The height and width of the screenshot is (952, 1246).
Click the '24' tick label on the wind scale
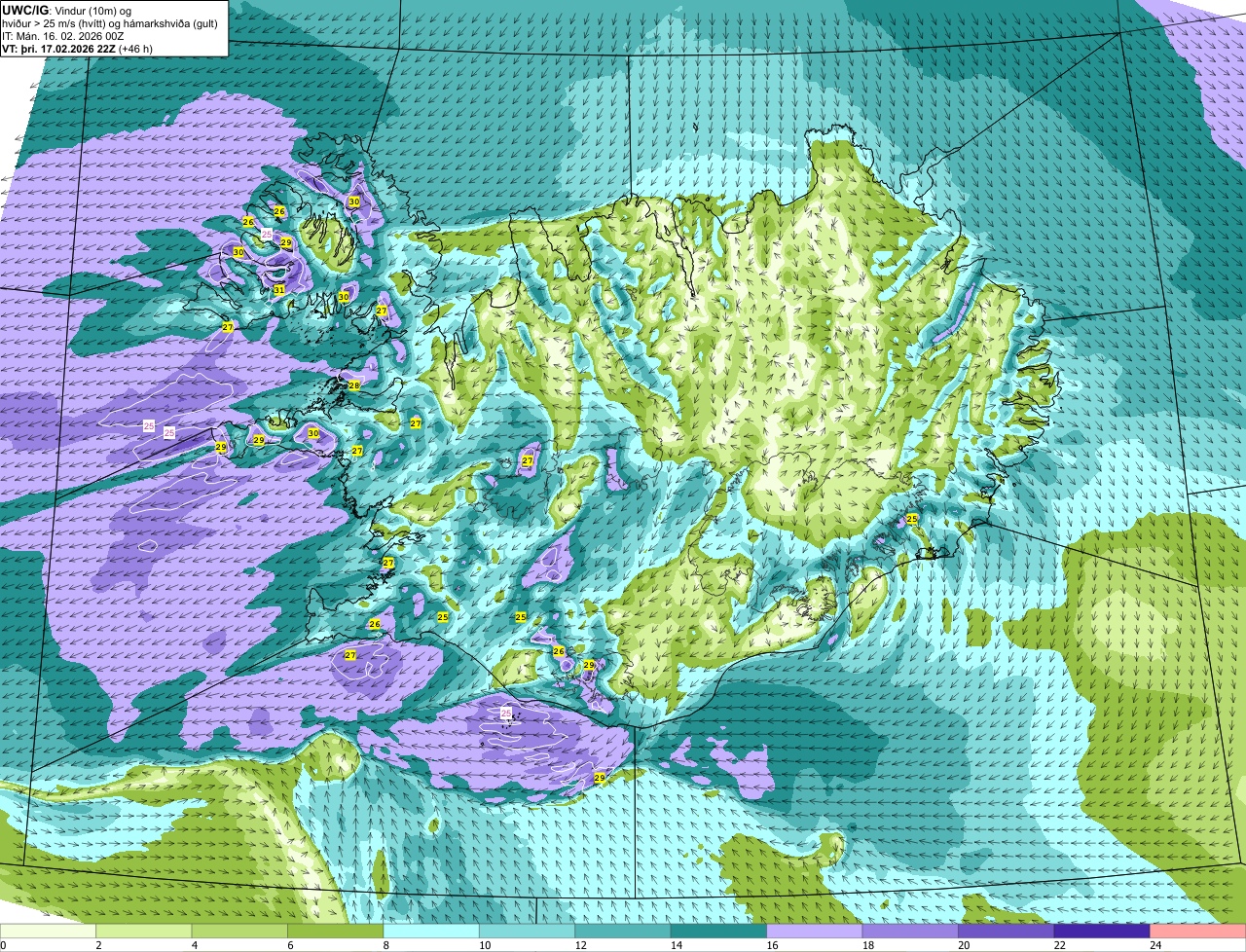tap(1154, 944)
